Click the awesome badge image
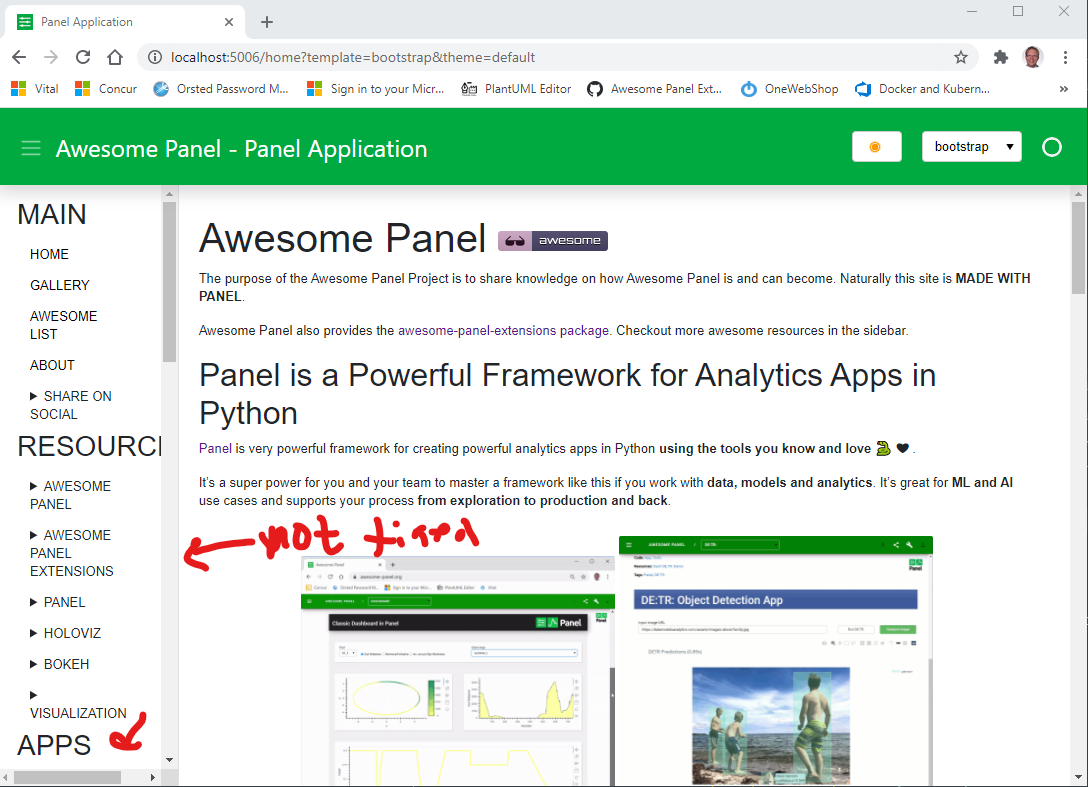Viewport: 1088px width, 787px height. tap(553, 241)
